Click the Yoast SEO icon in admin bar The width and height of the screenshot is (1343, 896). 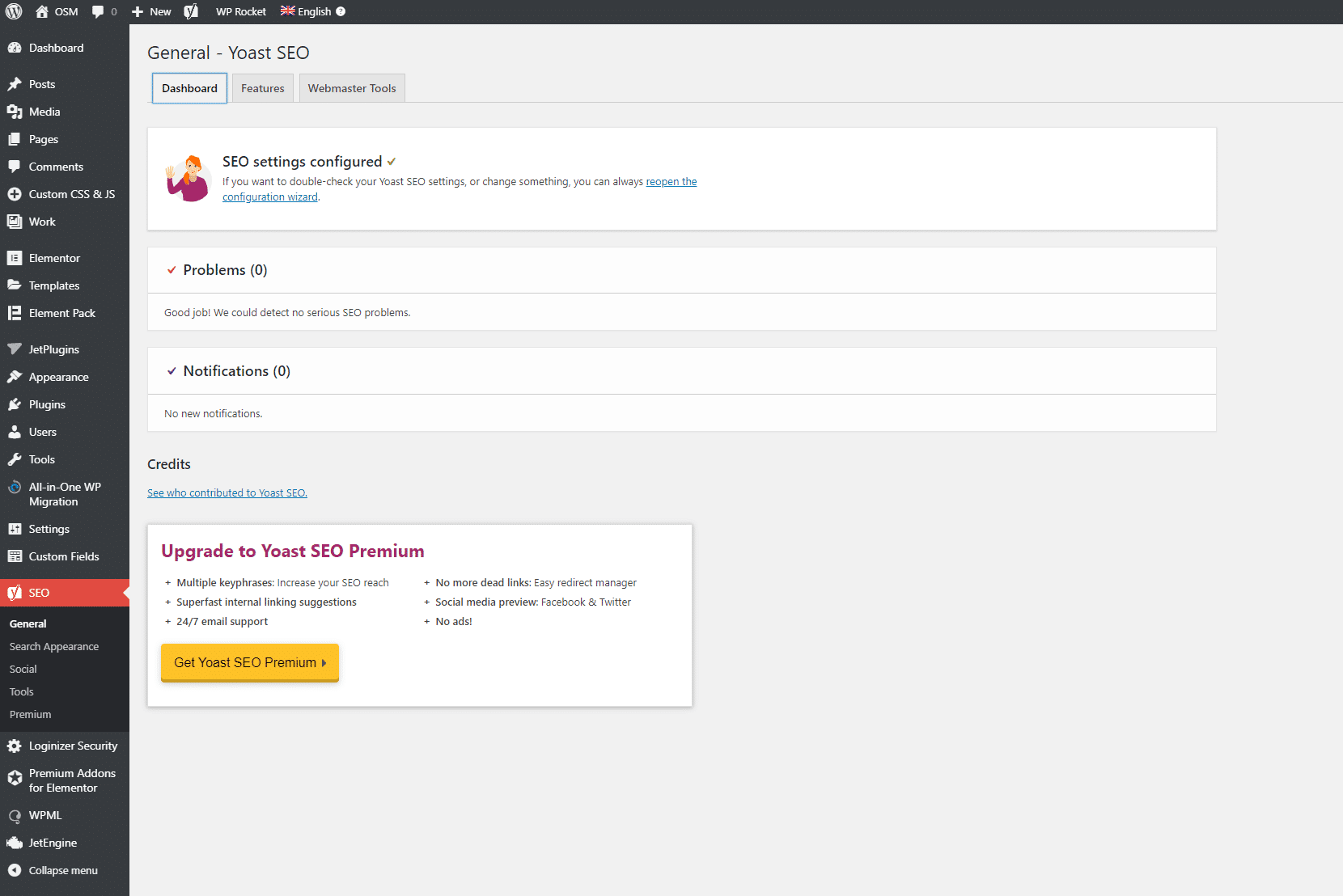point(191,11)
